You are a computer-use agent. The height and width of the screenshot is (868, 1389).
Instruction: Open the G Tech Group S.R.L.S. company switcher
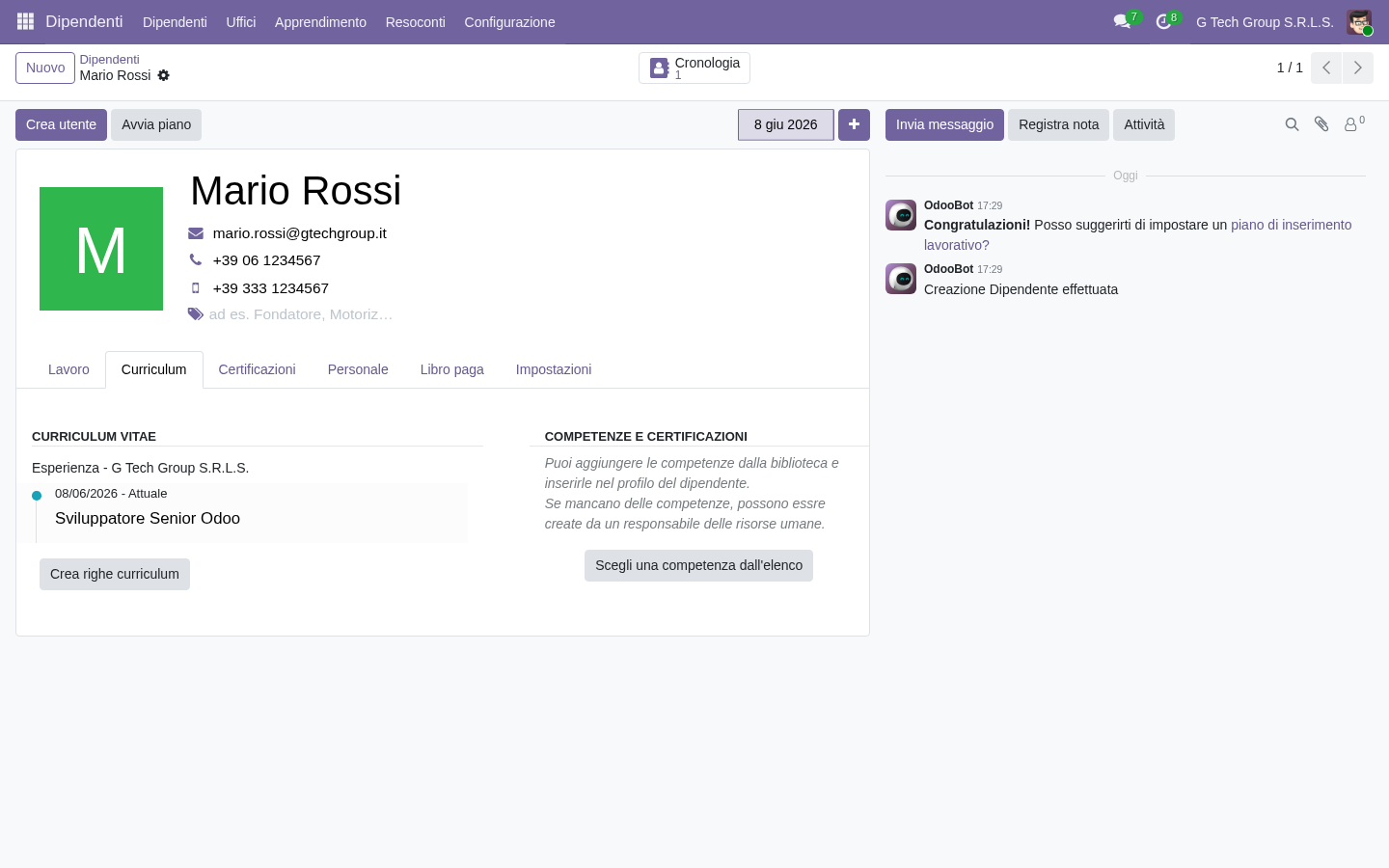pyautogui.click(x=1265, y=22)
